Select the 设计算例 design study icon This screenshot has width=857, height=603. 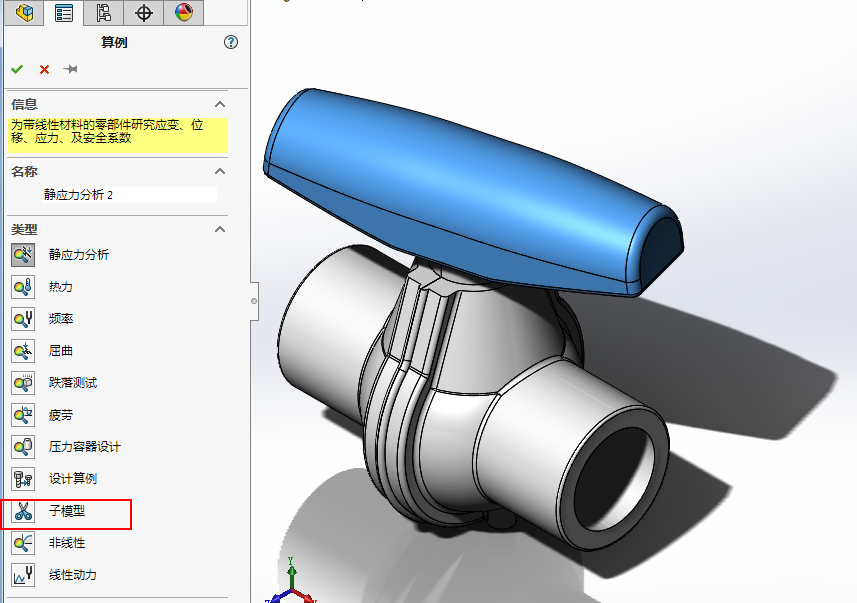[23, 479]
